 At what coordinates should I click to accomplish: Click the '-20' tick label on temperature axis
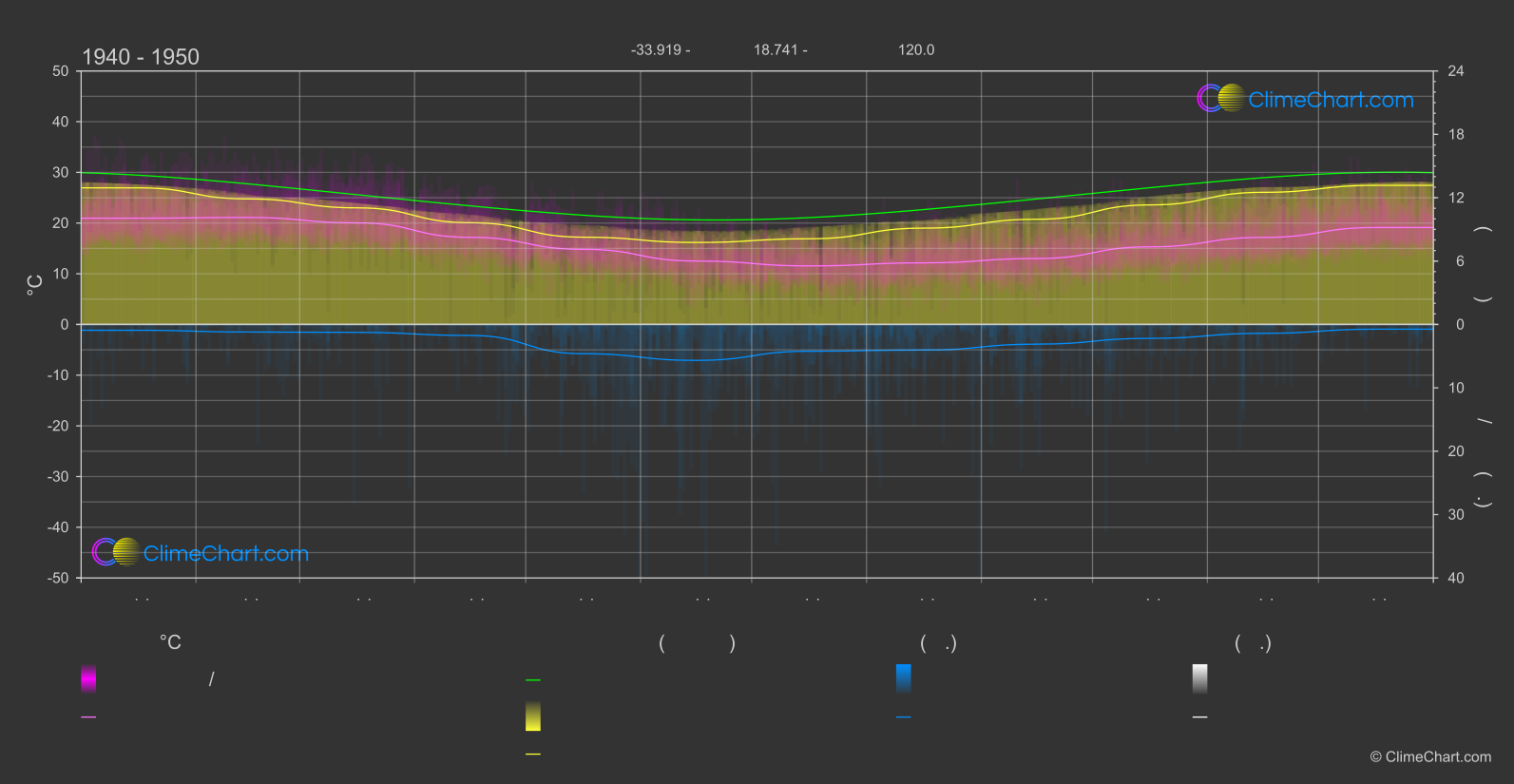pos(58,426)
